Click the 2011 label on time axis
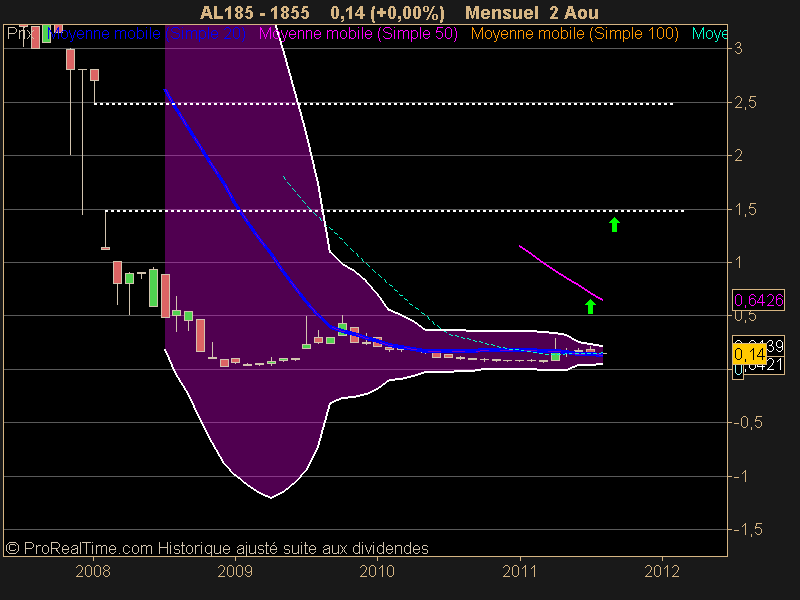 click(x=520, y=571)
